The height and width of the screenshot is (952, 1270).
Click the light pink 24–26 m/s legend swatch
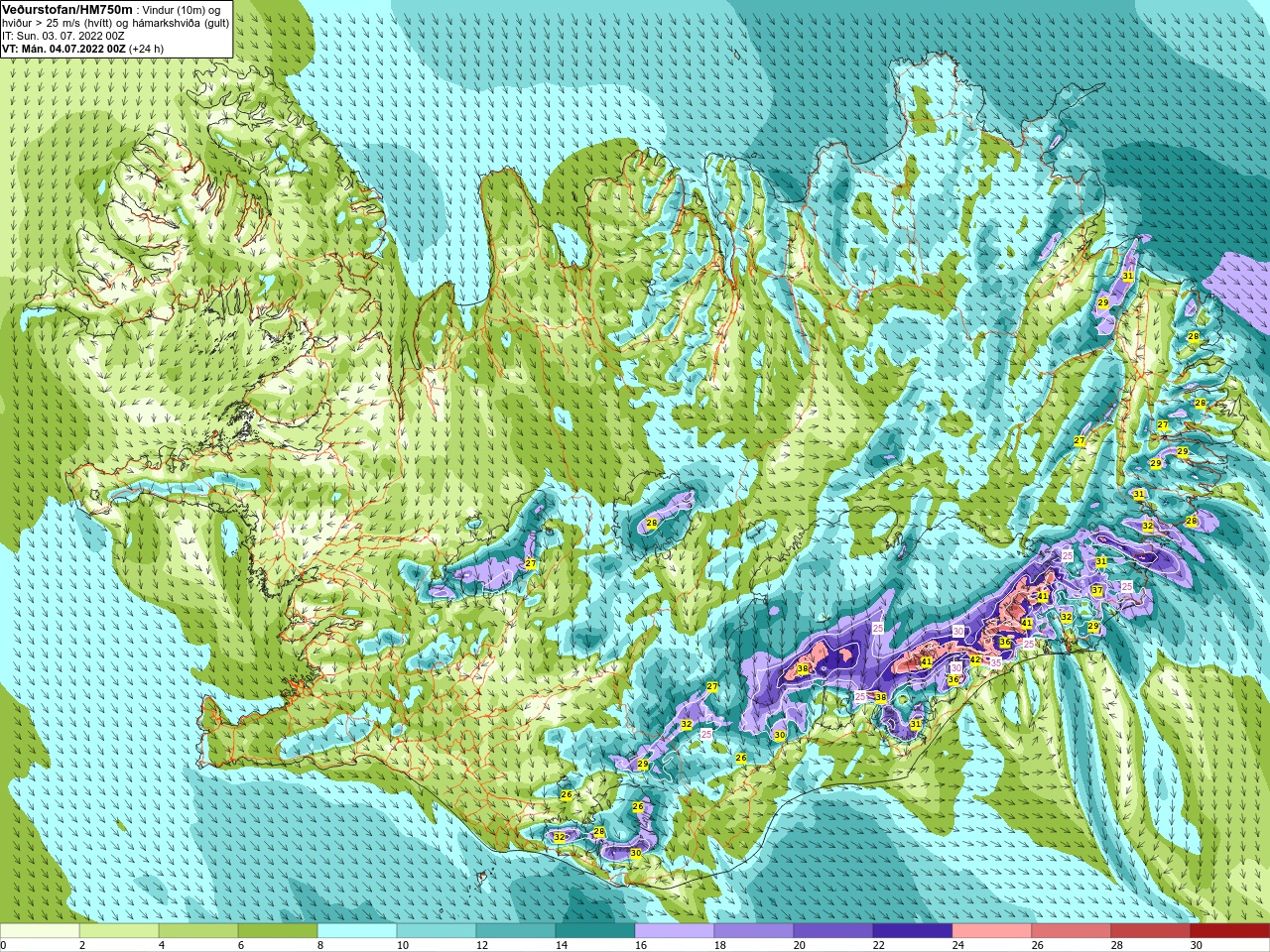pyautogui.click(x=992, y=931)
